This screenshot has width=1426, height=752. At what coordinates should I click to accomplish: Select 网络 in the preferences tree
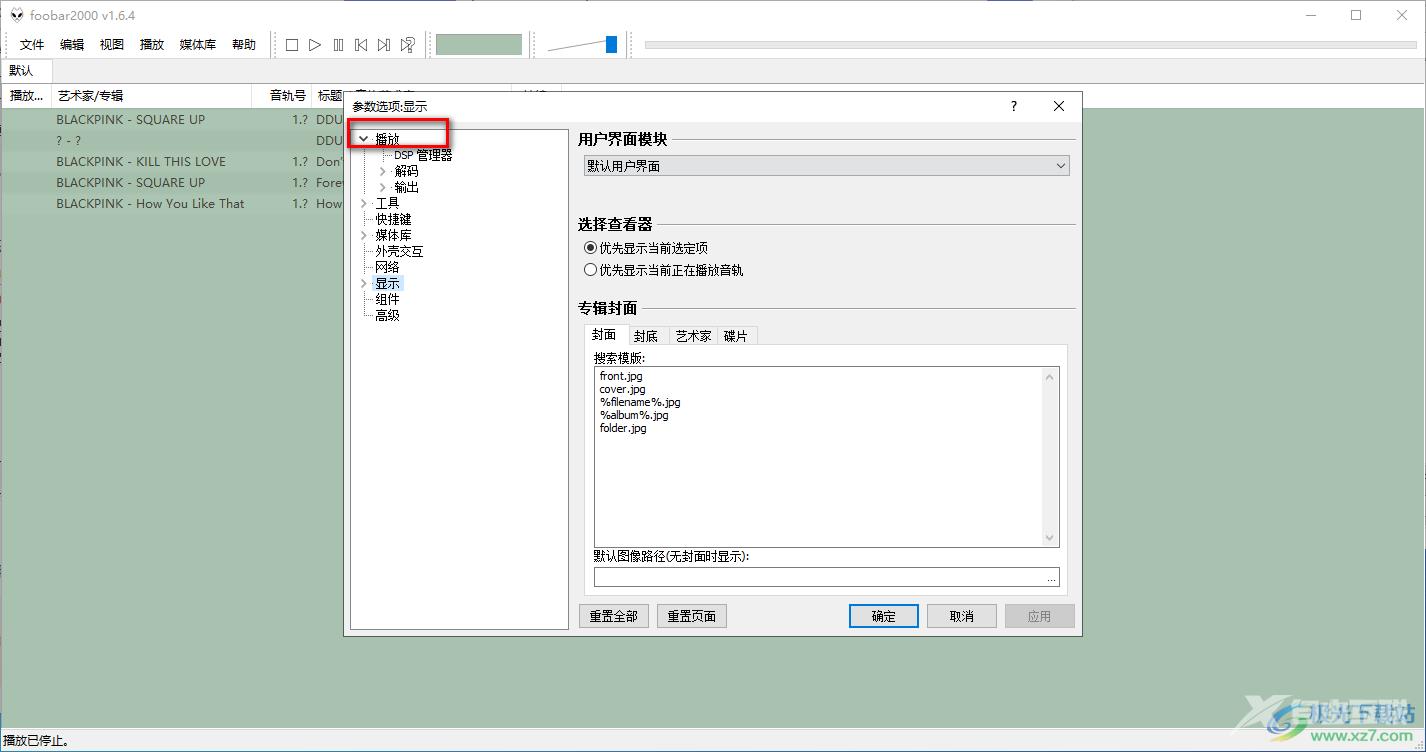(x=387, y=267)
